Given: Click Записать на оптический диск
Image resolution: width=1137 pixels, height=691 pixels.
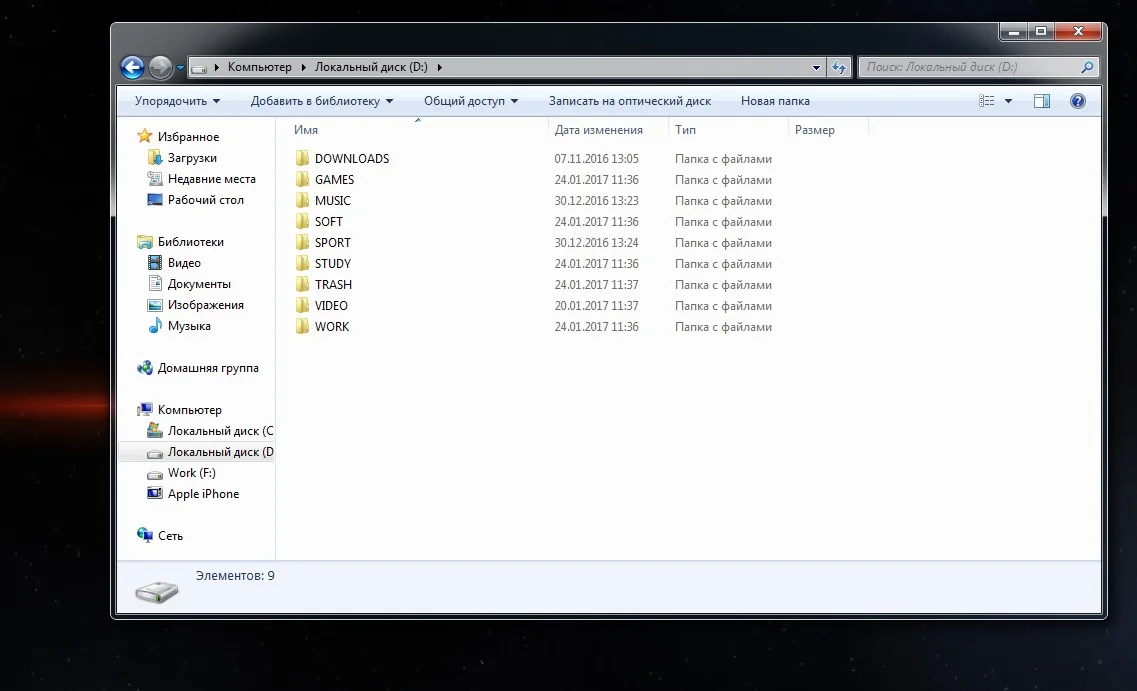Looking at the screenshot, I should point(629,101).
